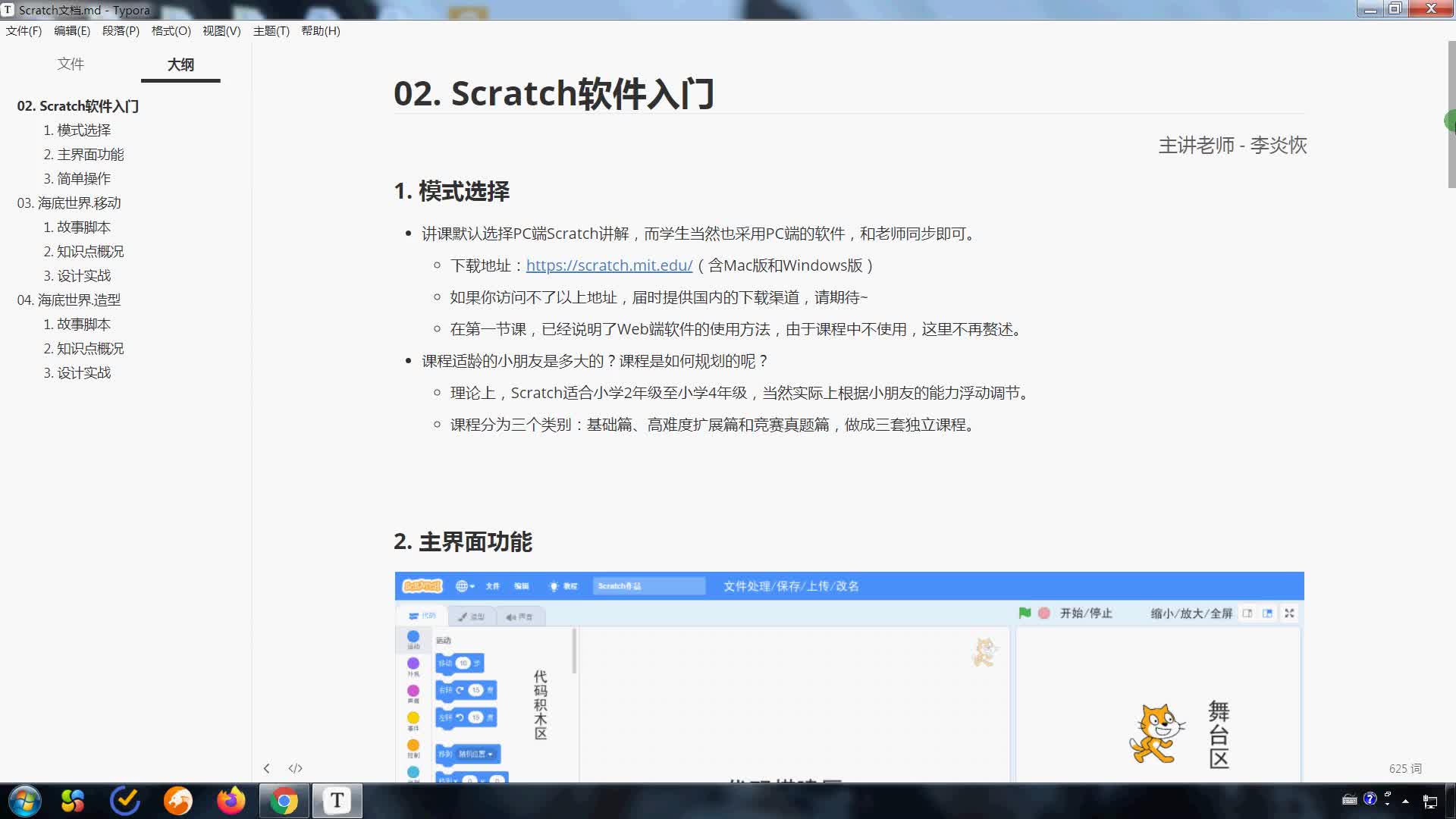1456x819 pixels.
Task: Go to outline item 3. 简单操作
Action: [77, 179]
